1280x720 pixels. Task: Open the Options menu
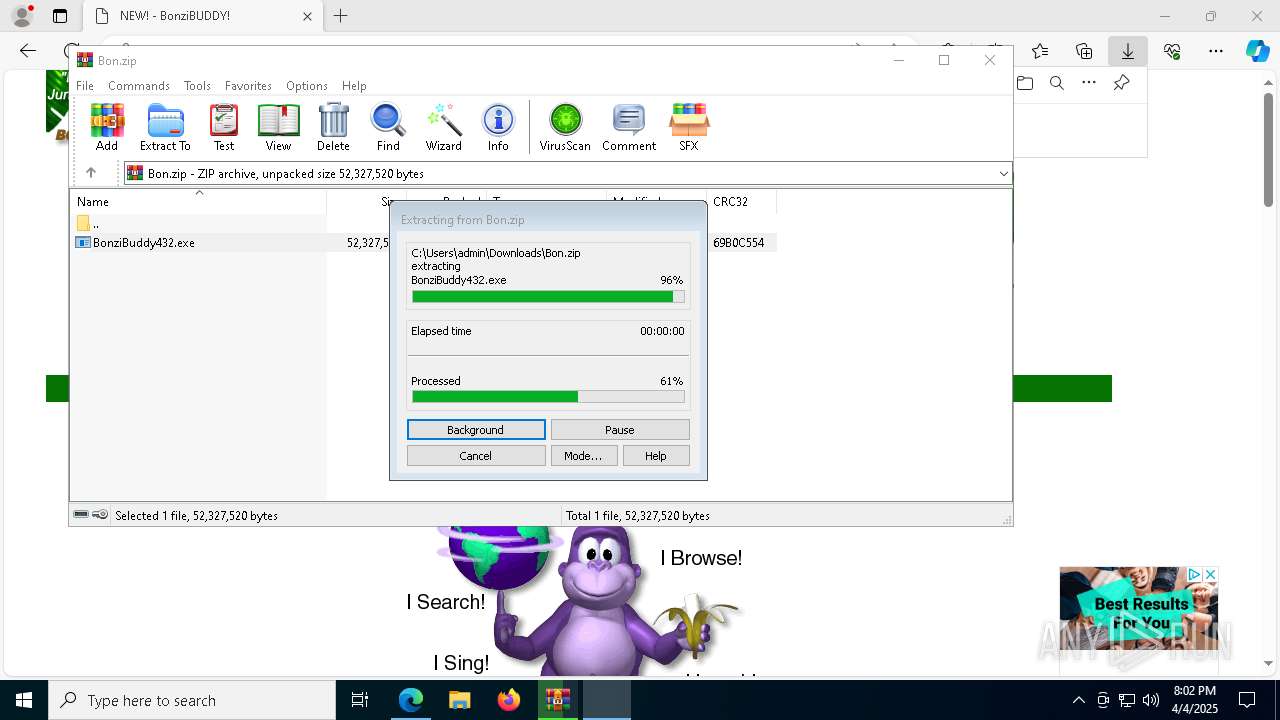306,86
